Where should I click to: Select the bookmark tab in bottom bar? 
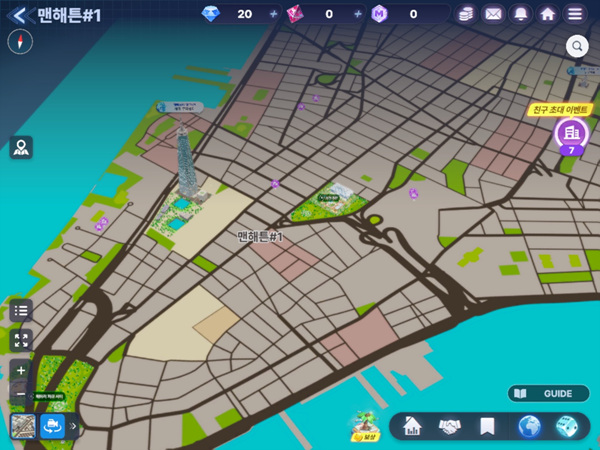coord(487,427)
